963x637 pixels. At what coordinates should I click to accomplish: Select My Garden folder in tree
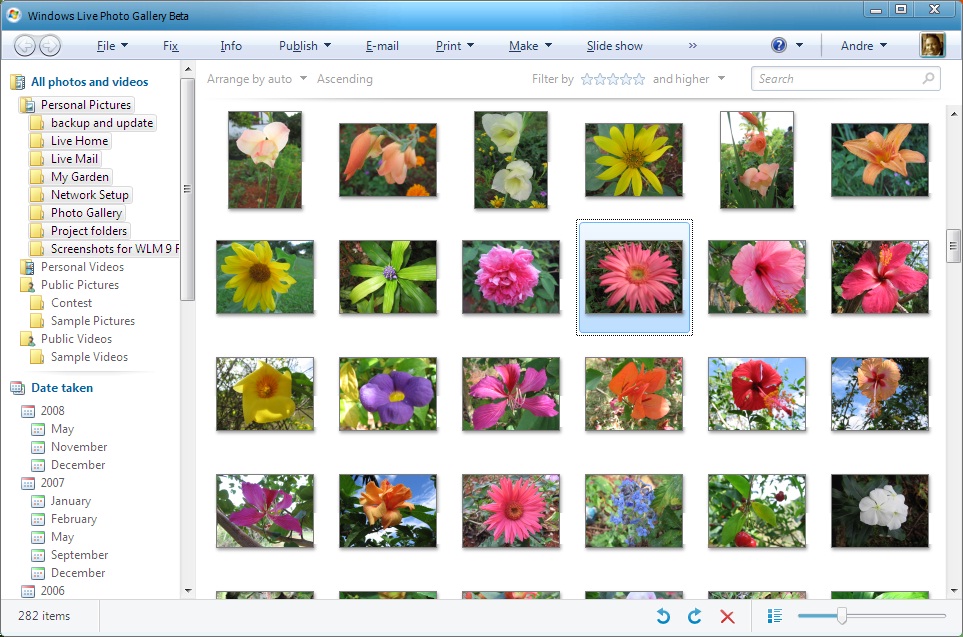coord(79,177)
